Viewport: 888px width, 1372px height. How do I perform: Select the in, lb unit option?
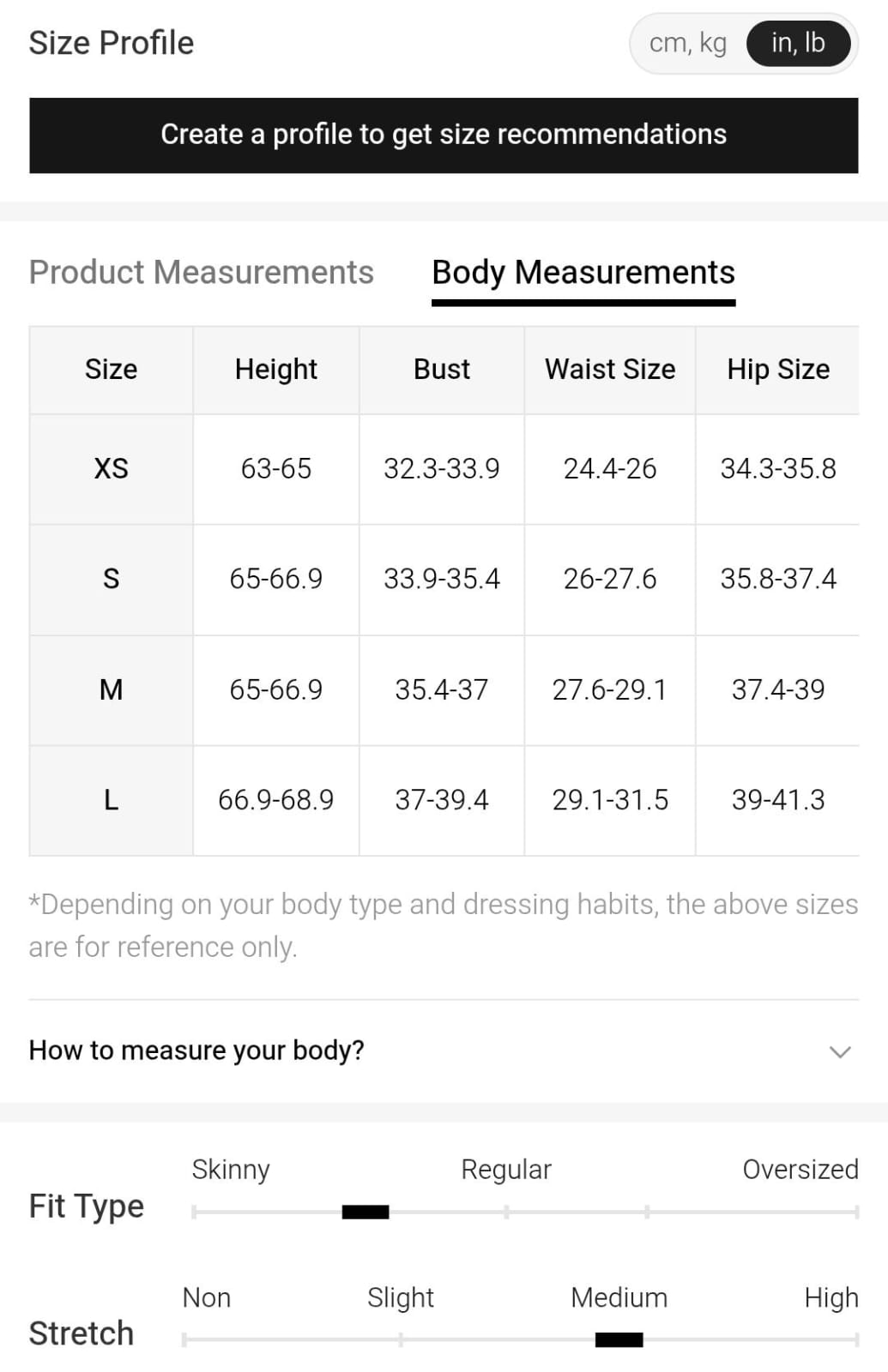point(798,43)
